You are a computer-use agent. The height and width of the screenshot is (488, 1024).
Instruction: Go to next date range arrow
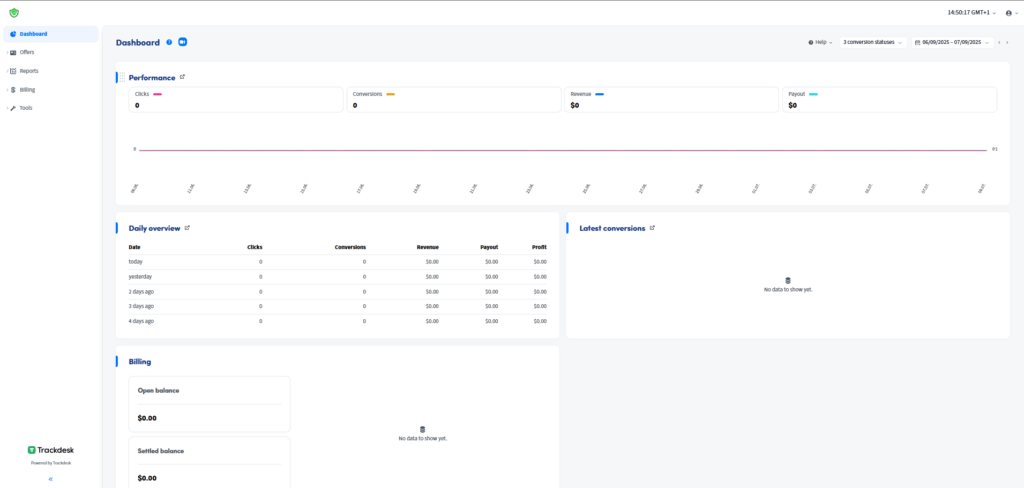pos(1007,43)
